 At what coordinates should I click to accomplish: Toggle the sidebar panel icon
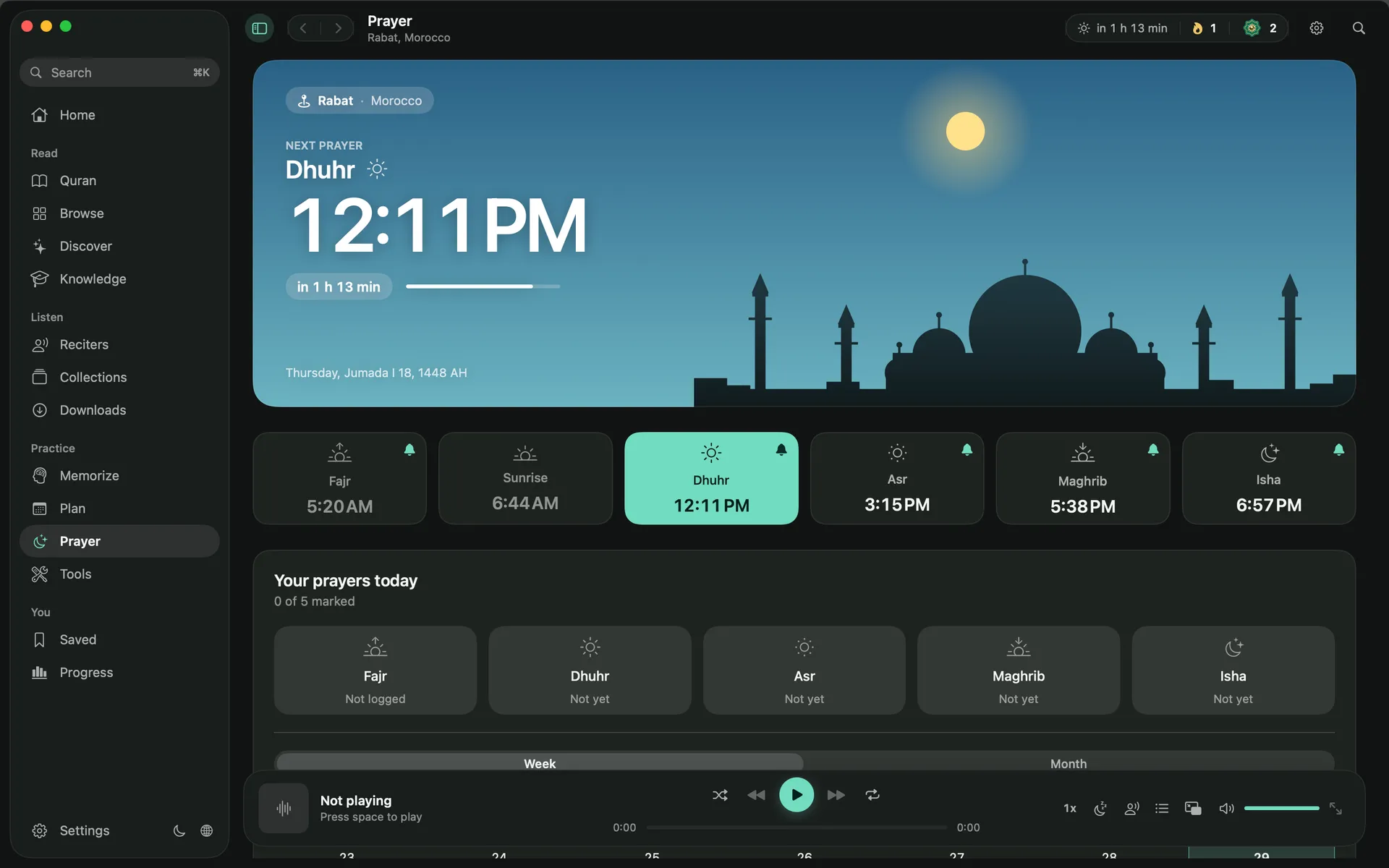point(260,28)
